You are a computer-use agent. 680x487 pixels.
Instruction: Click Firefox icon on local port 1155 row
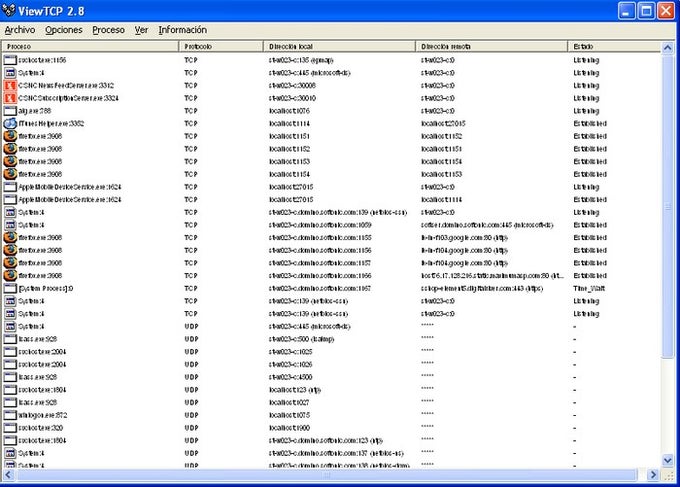tap(10, 238)
